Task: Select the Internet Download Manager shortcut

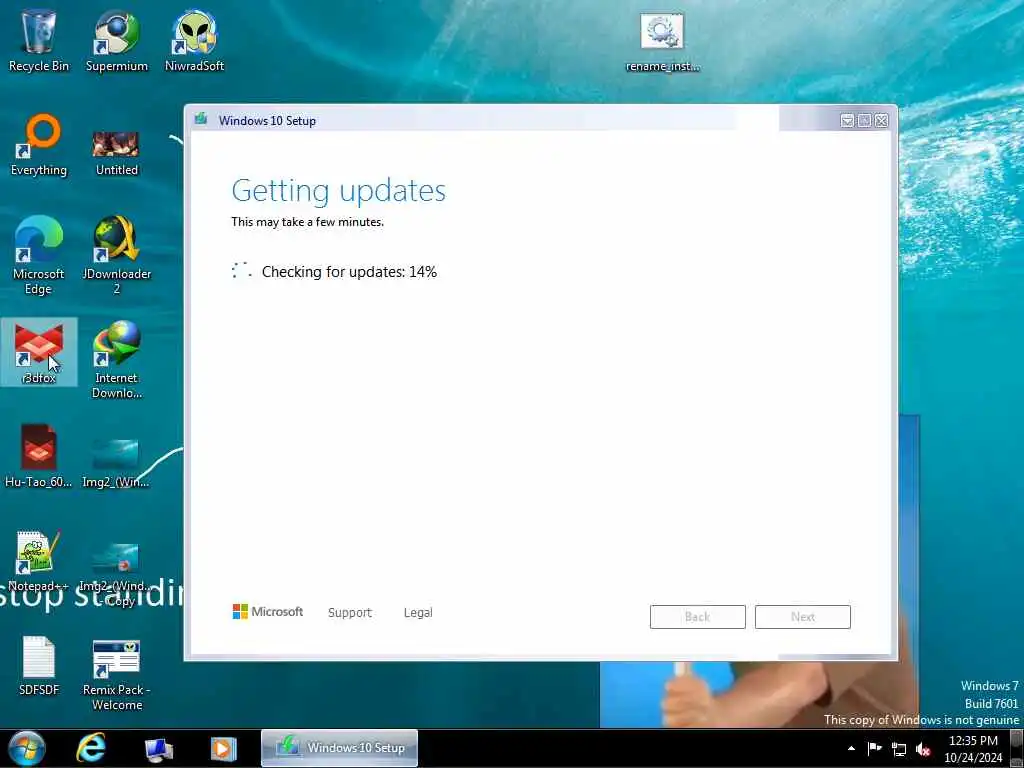Action: point(116,359)
